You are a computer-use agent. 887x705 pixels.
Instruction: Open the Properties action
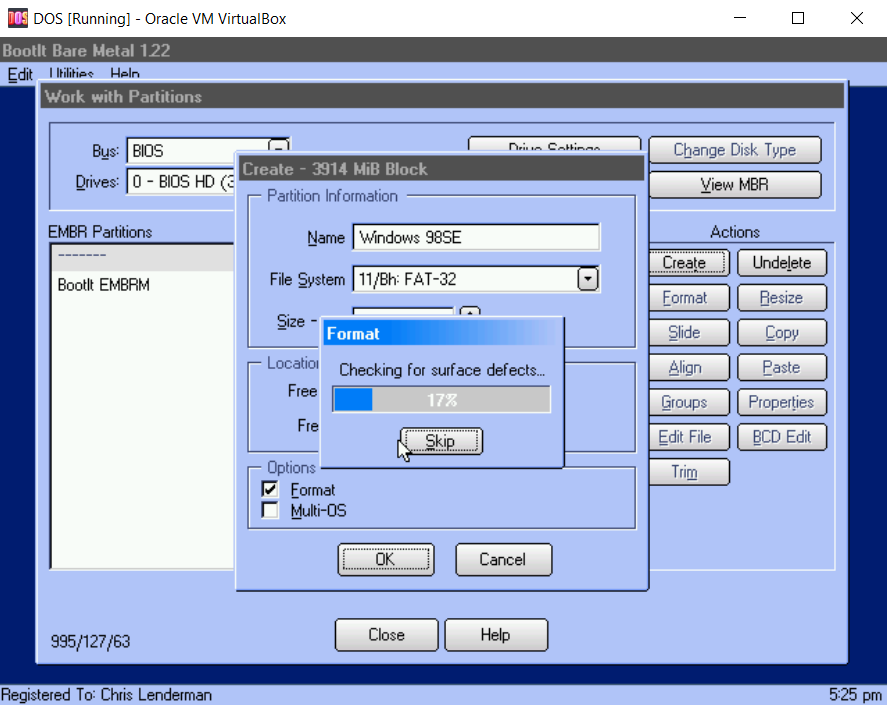781,402
